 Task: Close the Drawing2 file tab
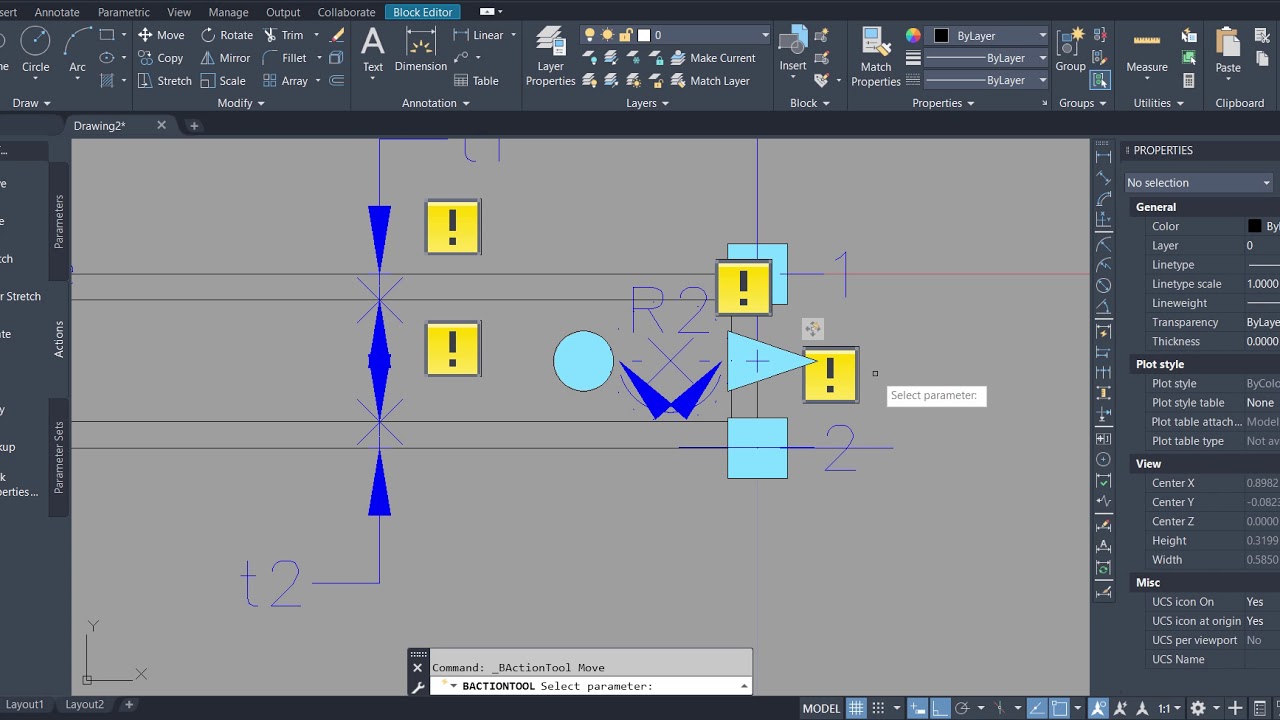click(x=161, y=125)
